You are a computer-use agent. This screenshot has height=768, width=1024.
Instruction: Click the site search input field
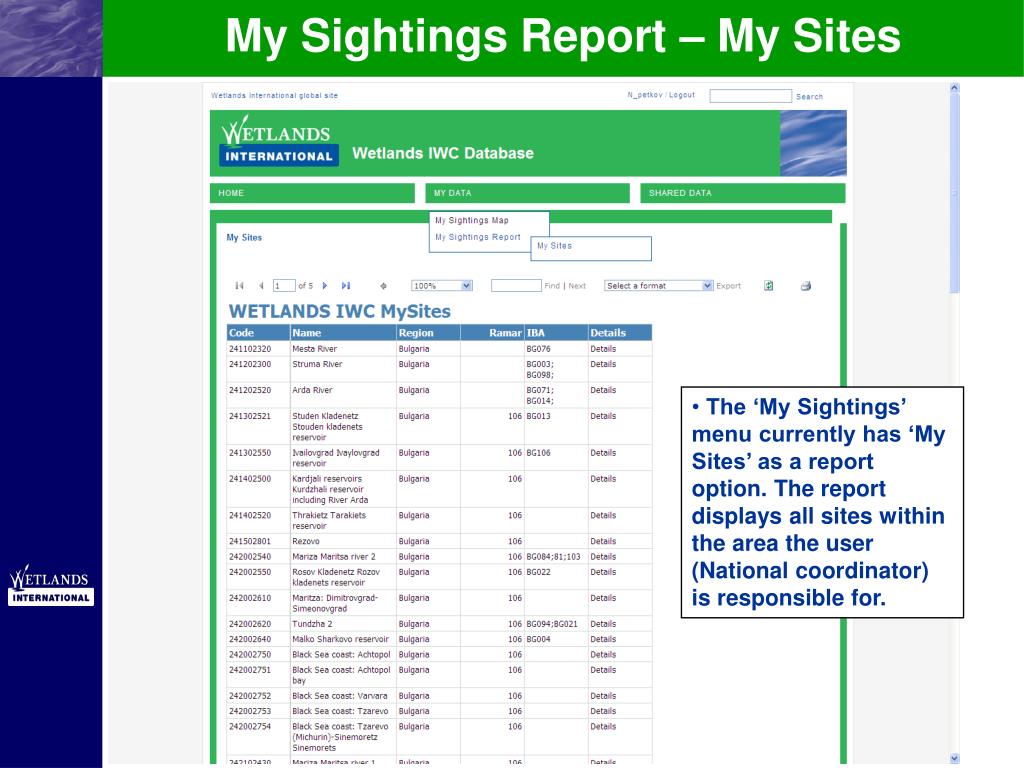[x=750, y=96]
